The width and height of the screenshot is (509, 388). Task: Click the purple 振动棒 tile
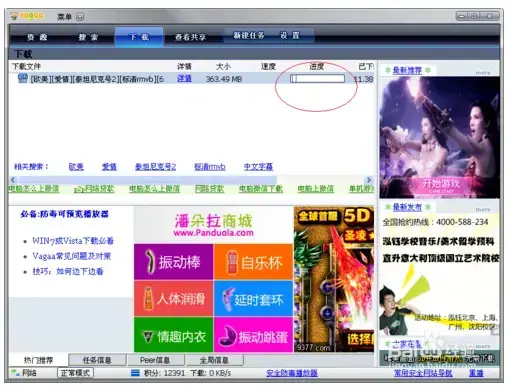pyautogui.click(x=174, y=262)
